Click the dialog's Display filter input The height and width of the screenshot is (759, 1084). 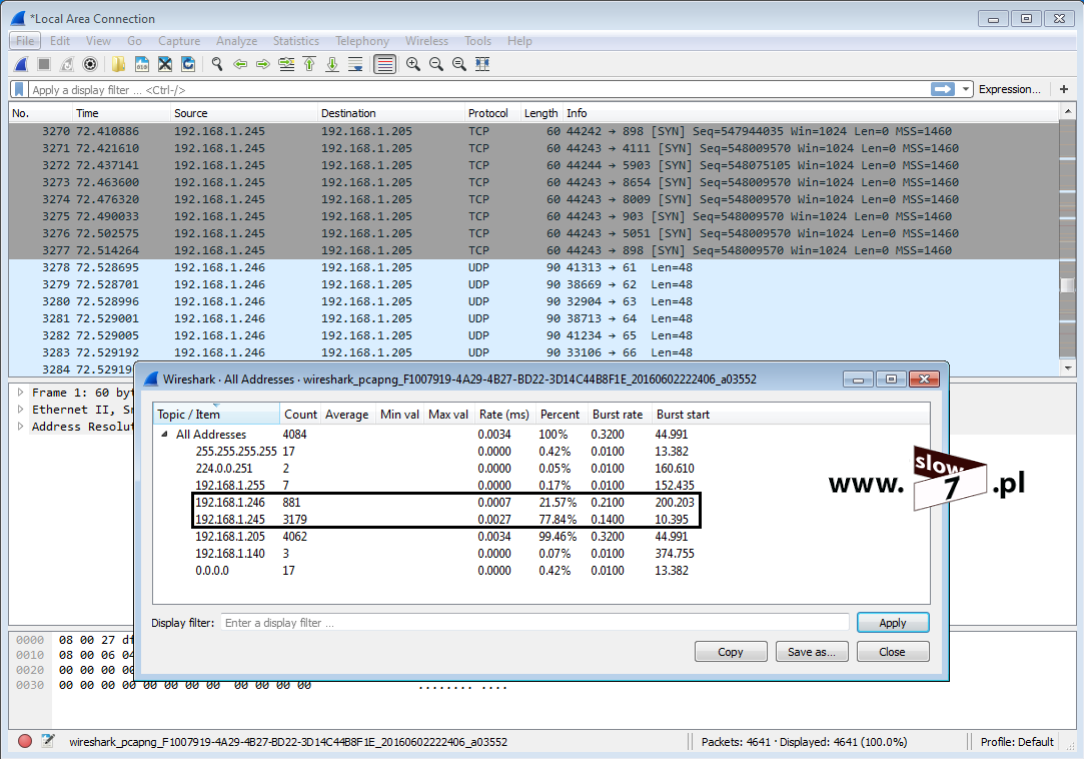[534, 623]
